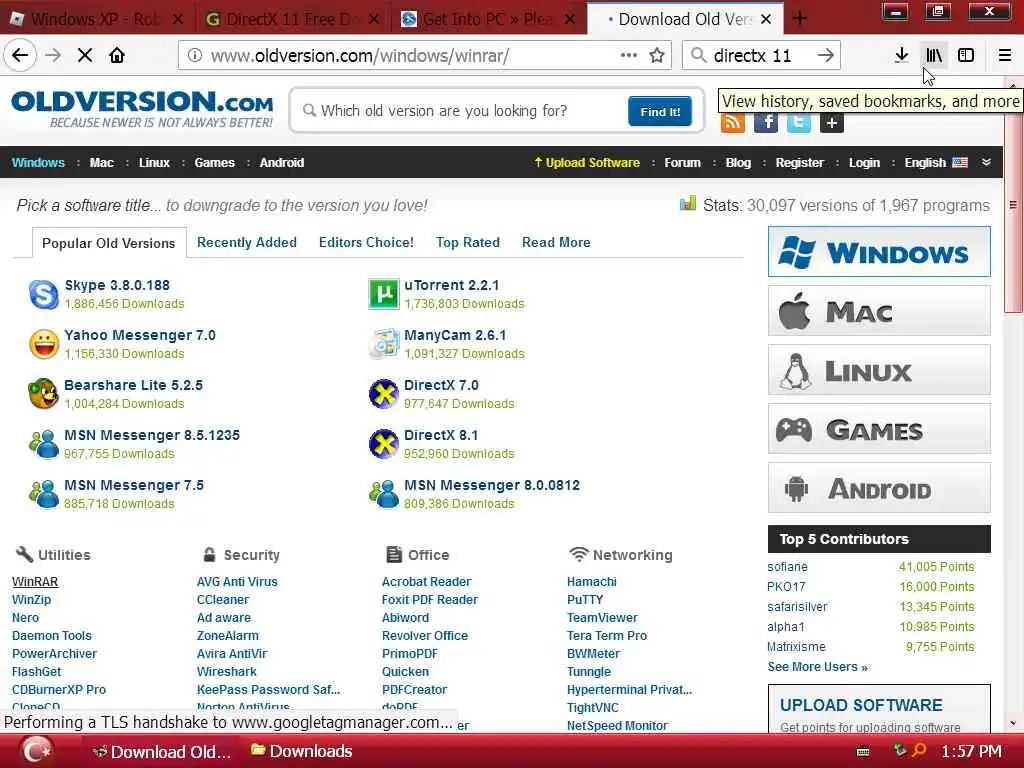1024x768 pixels.
Task: Click the Yahoo Messenger smiley icon
Action: 44,344
